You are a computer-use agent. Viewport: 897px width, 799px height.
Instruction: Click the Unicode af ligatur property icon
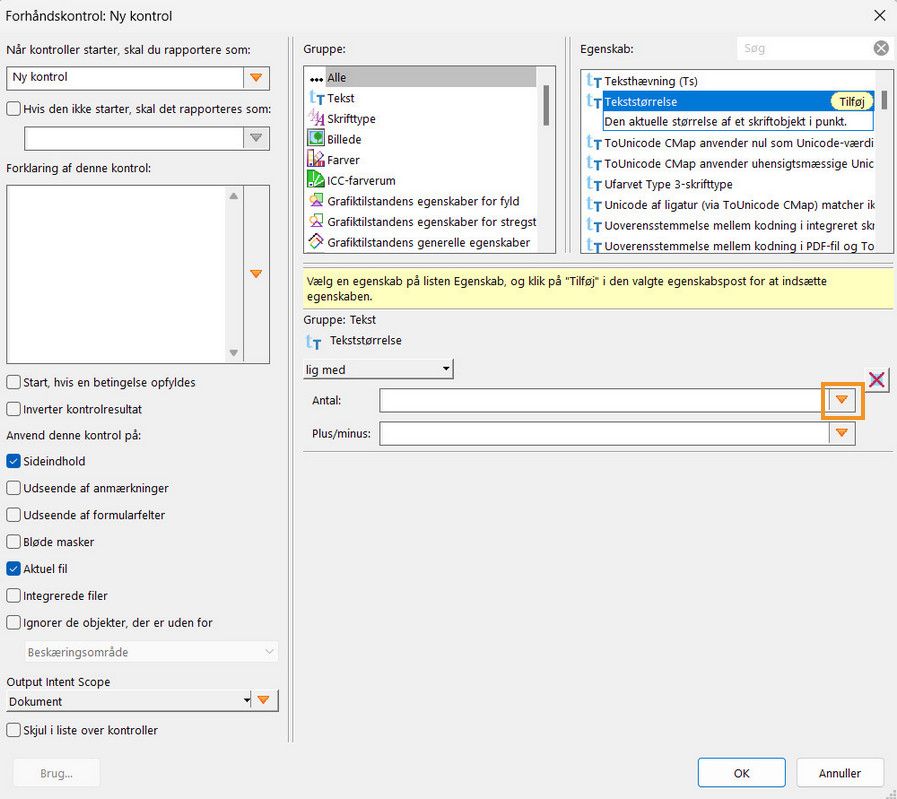[x=594, y=205]
